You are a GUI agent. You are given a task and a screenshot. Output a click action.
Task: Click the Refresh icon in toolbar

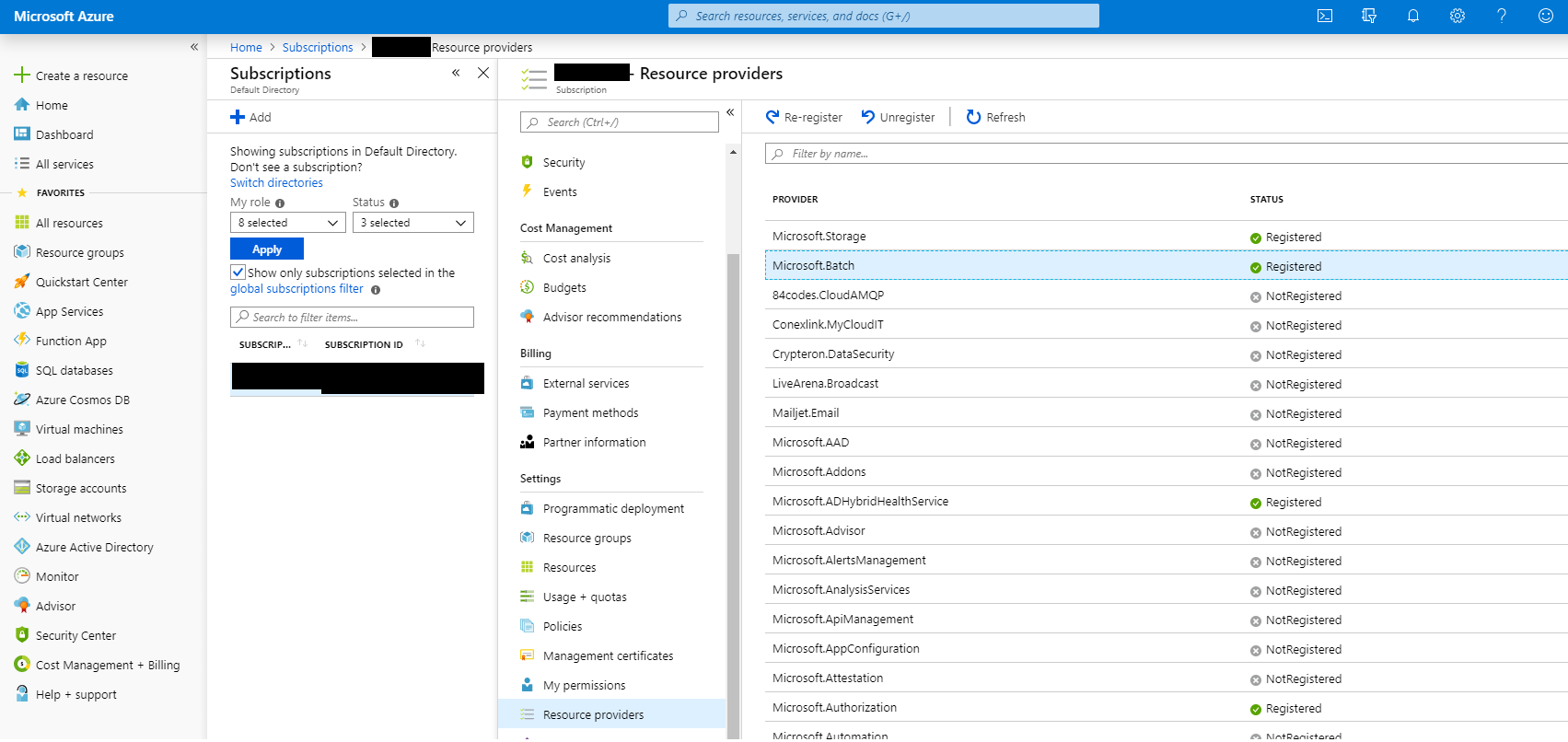[x=995, y=117]
